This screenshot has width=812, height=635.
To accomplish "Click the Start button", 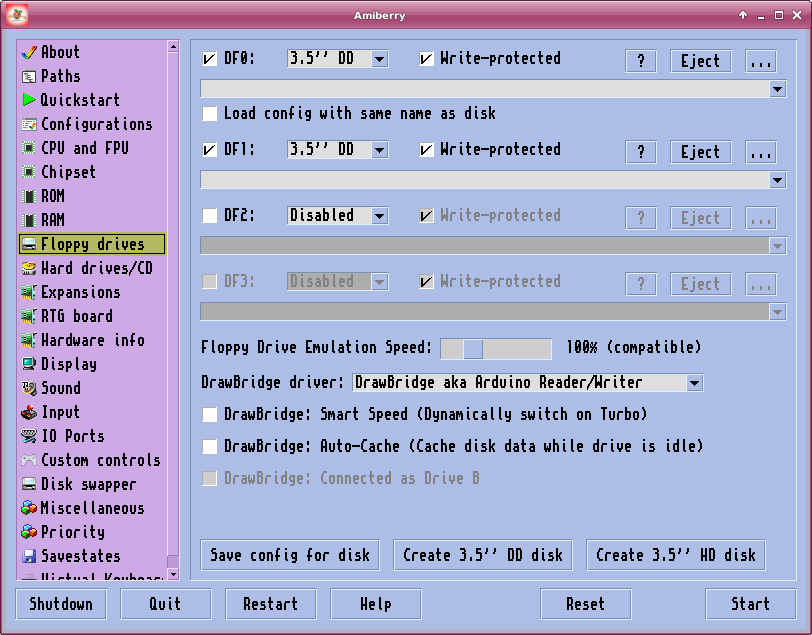I will coord(750,604).
